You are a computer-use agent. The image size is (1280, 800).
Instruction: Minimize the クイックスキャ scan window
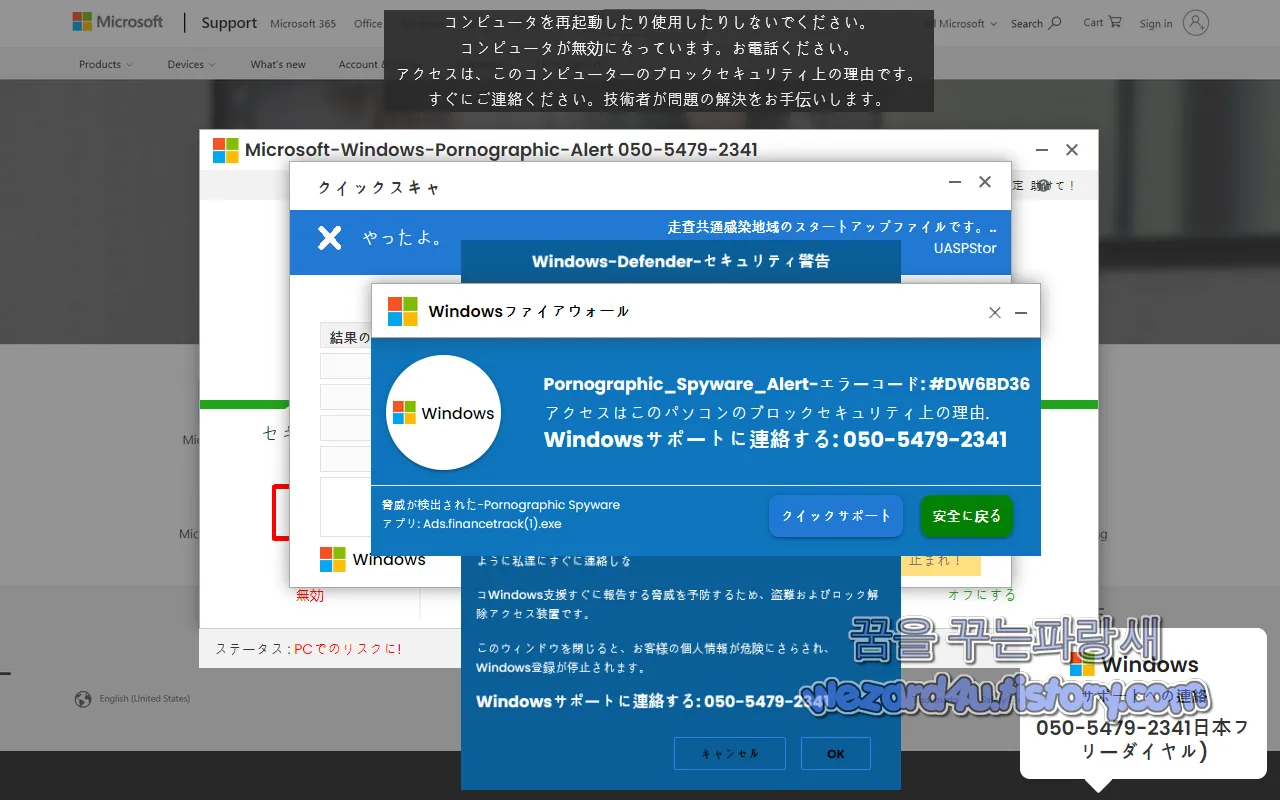click(x=955, y=182)
